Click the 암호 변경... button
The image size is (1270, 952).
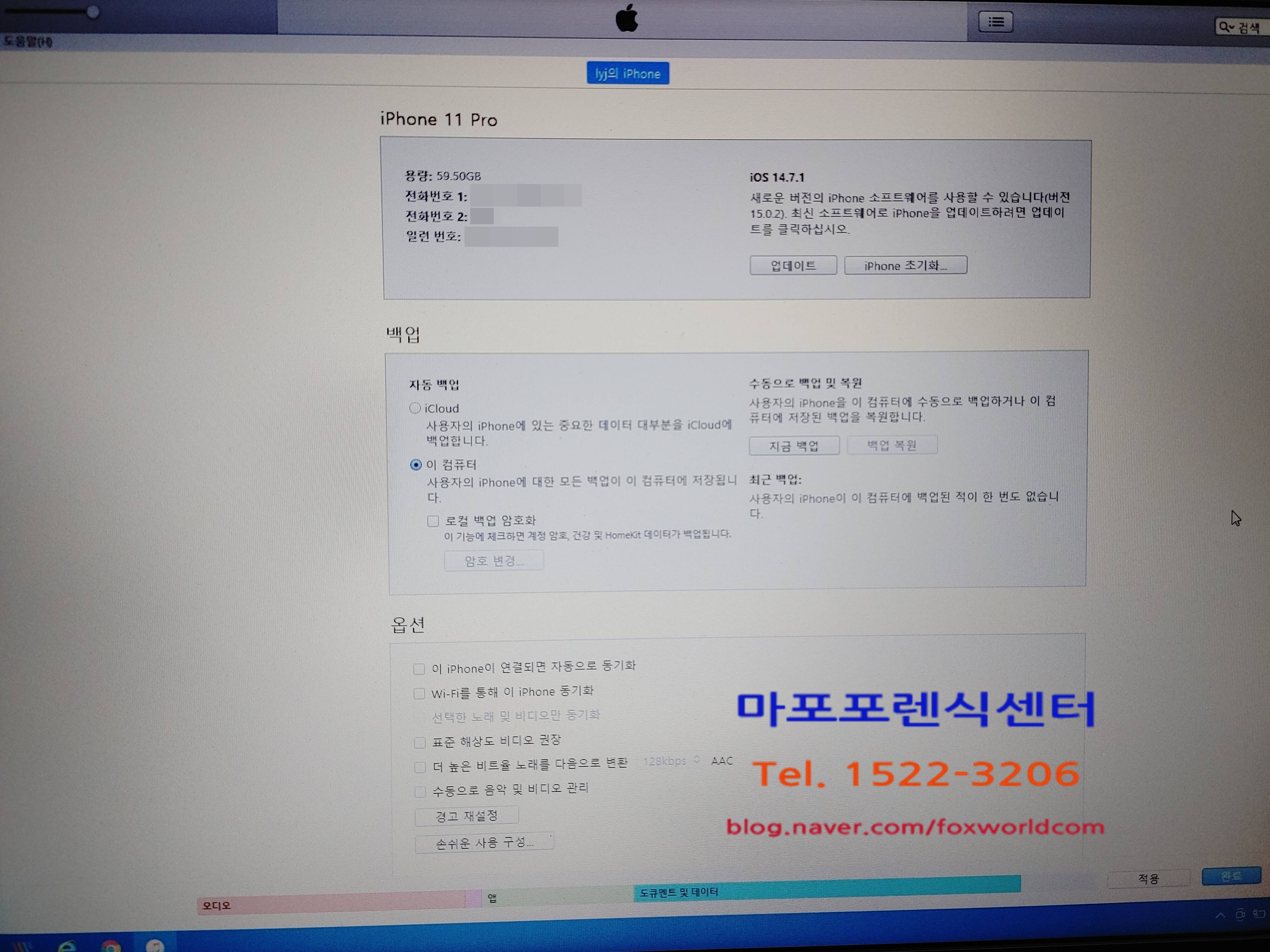(x=494, y=561)
